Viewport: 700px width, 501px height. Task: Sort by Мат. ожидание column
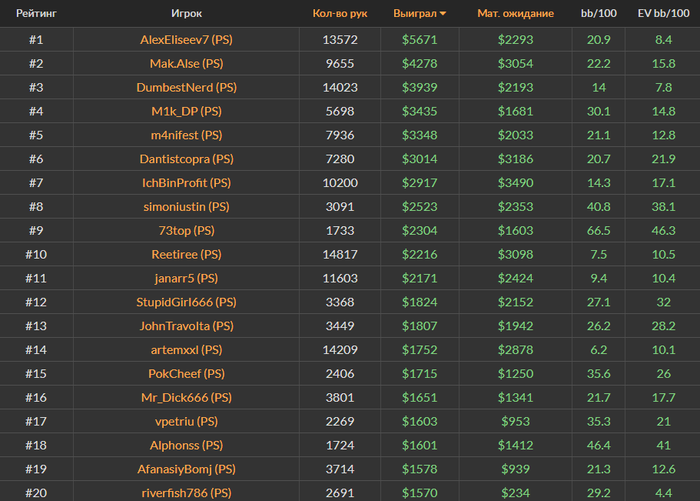click(515, 14)
